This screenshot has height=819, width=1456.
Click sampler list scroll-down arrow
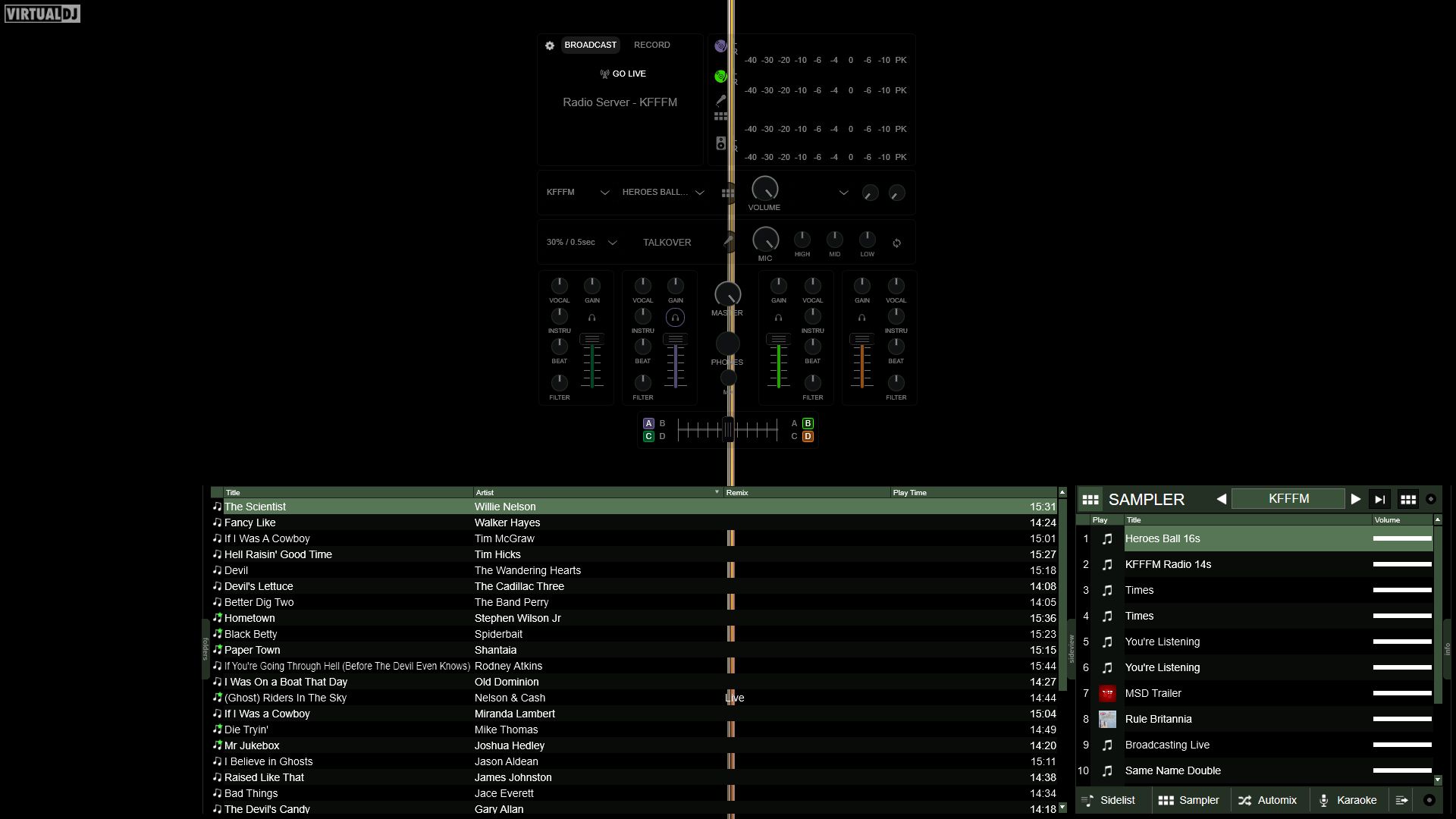pos(1437,780)
